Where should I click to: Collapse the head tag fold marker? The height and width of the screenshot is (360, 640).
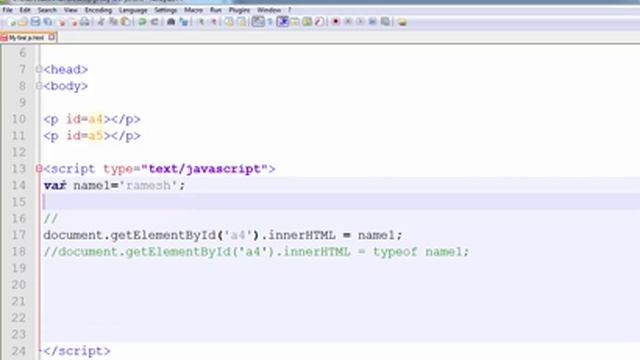point(39,69)
